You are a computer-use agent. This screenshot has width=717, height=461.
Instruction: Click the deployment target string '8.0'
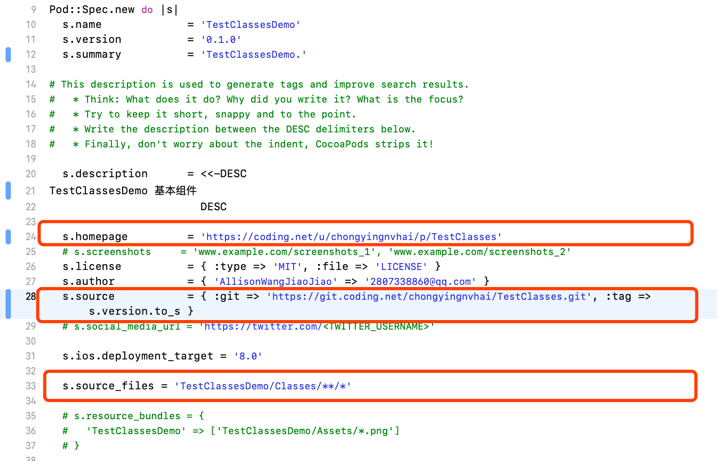coord(248,356)
